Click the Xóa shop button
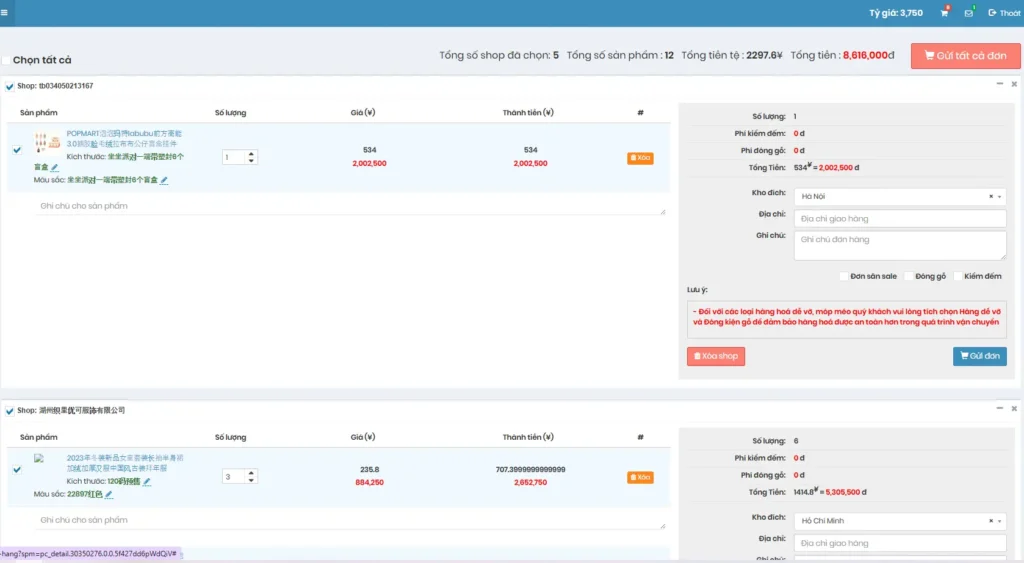Image resolution: width=1024 pixels, height=563 pixels. (x=716, y=356)
